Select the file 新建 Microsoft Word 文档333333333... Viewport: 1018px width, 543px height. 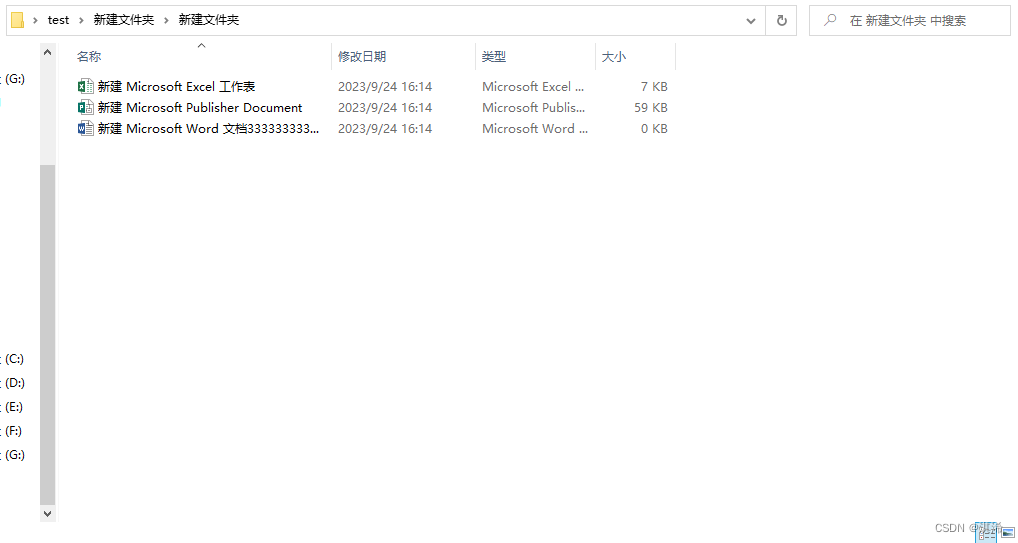pyautogui.click(x=208, y=129)
